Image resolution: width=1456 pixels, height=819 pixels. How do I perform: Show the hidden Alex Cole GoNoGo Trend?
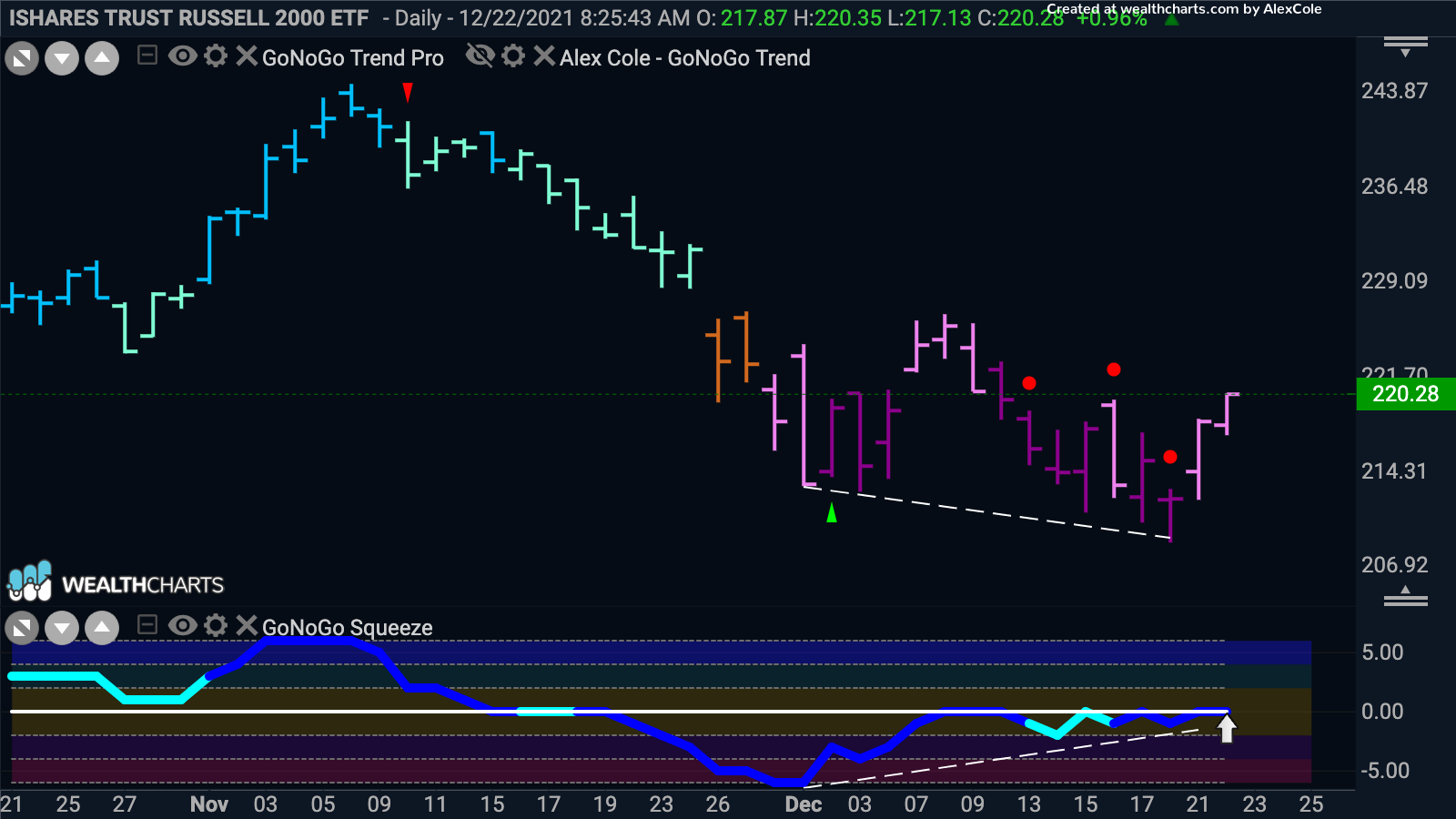[480, 56]
